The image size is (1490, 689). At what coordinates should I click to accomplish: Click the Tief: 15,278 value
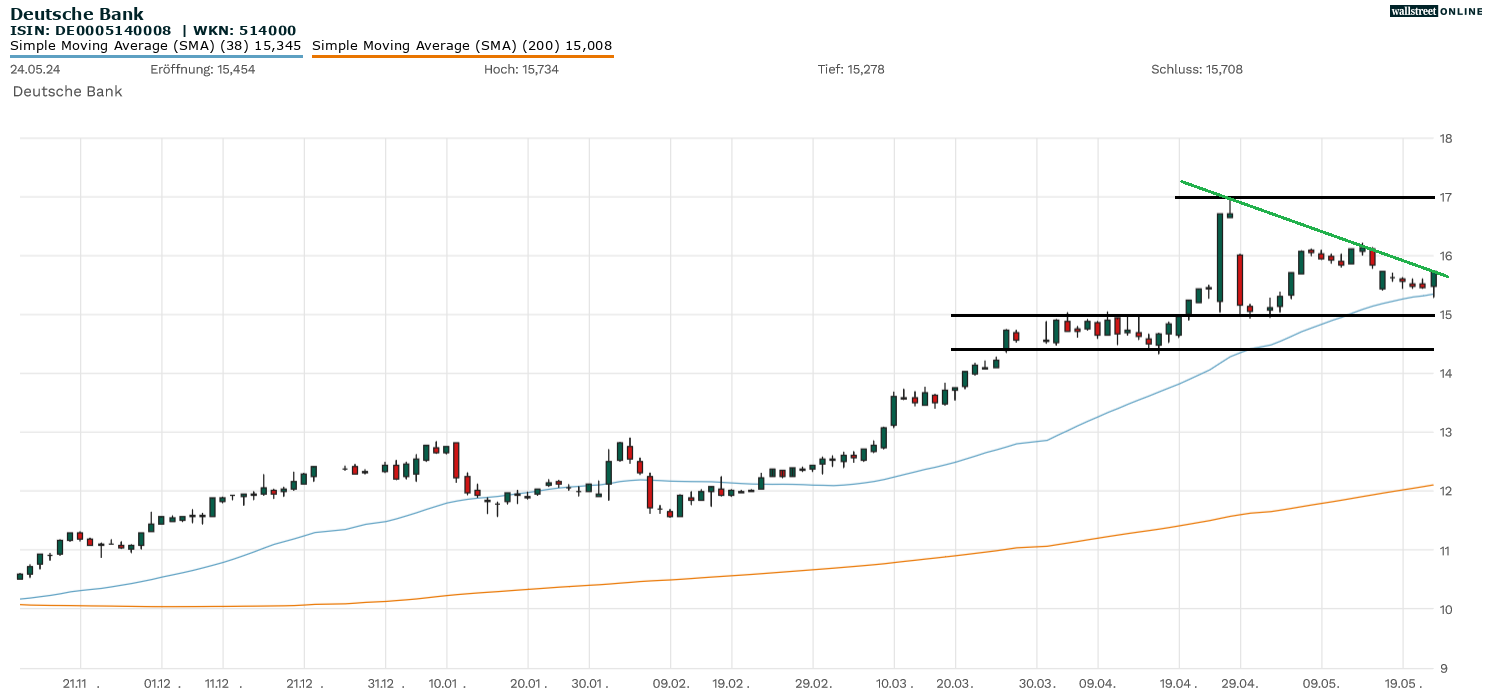coord(851,70)
